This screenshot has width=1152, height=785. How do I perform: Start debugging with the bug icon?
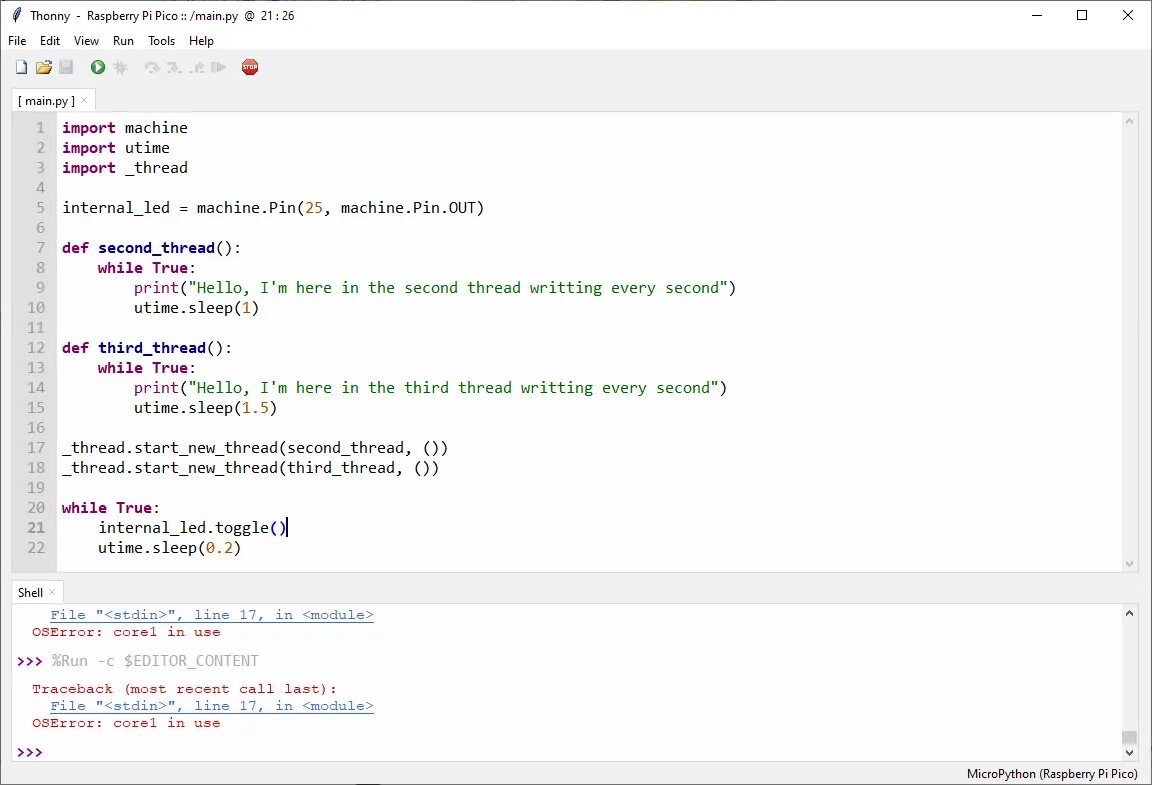pyautogui.click(x=120, y=68)
